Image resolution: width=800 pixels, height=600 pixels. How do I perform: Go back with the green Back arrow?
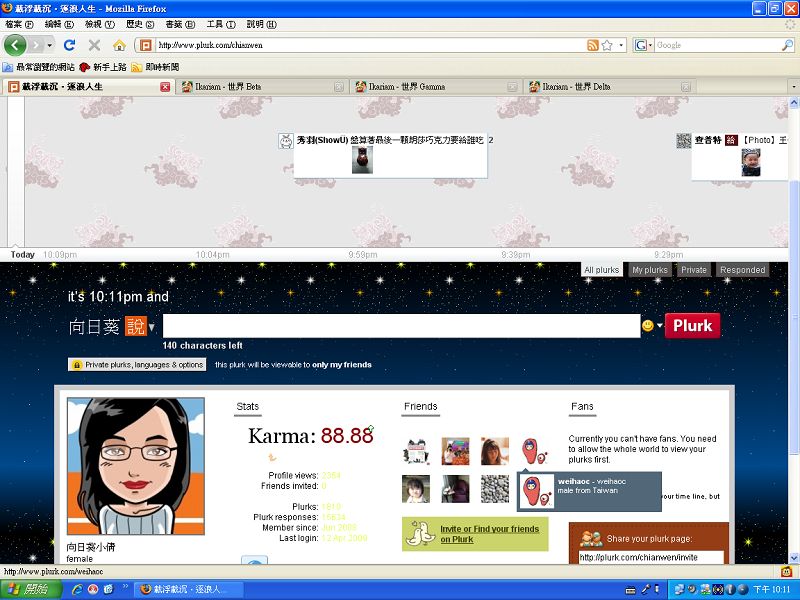(x=15, y=45)
